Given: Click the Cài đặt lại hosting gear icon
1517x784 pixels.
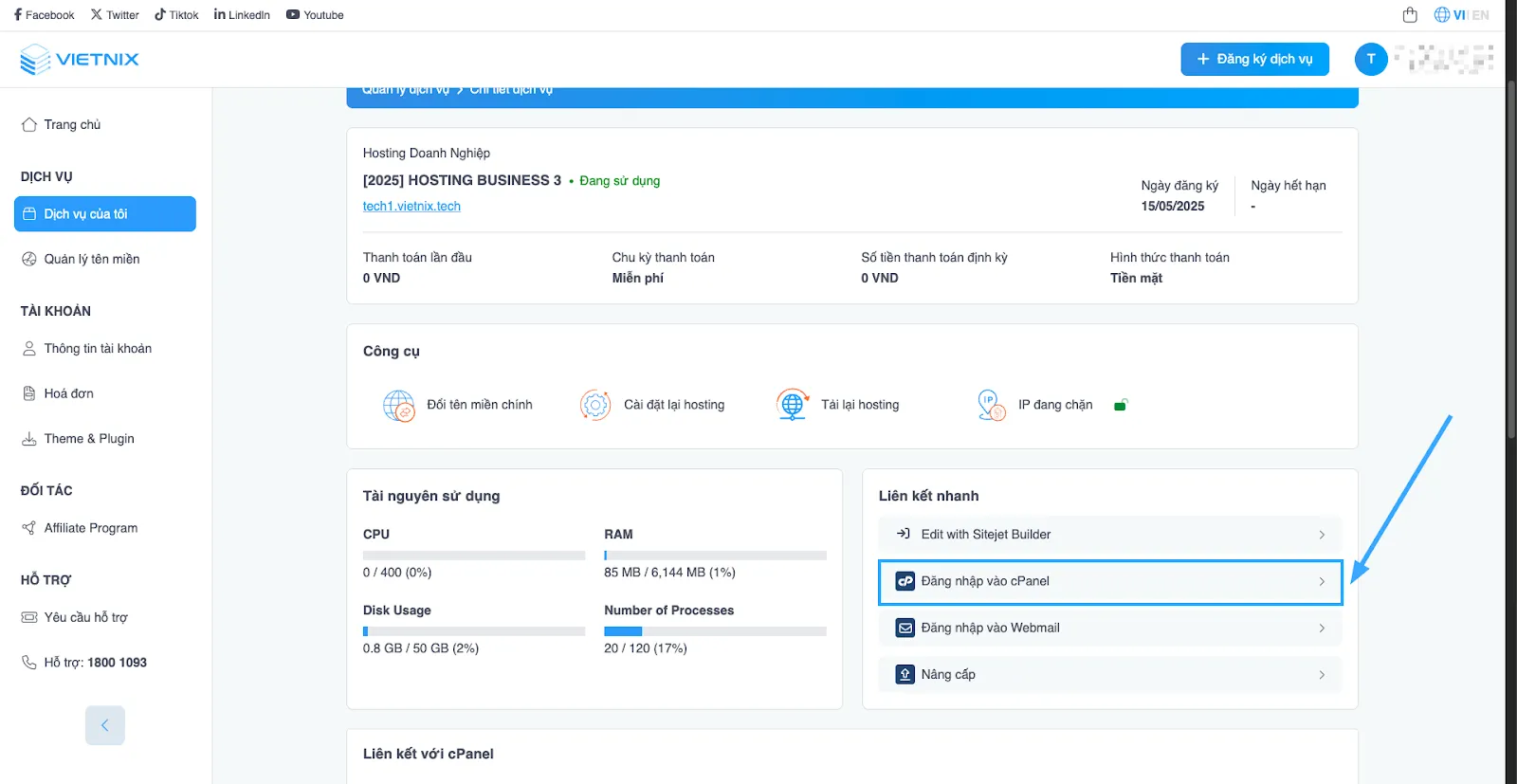Looking at the screenshot, I should coord(595,406).
